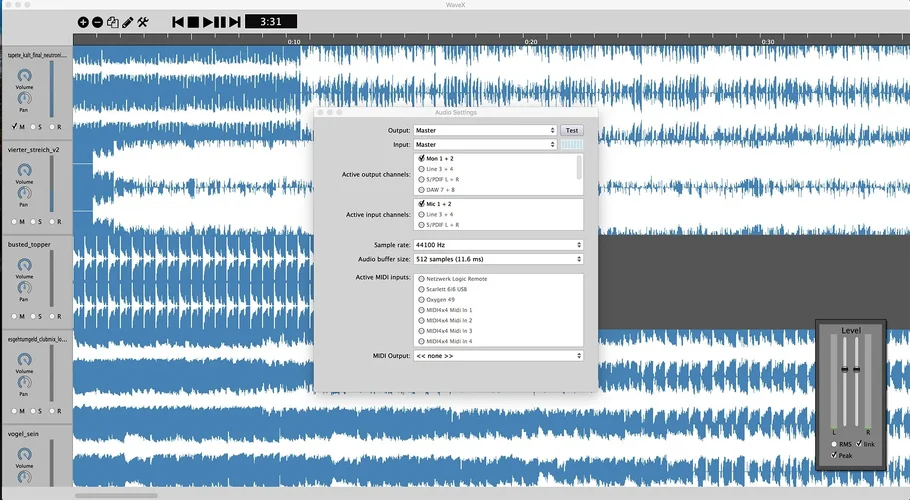Enable MIDI4x4 Midi In 2 input
This screenshot has height=500, width=910.
tap(421, 320)
